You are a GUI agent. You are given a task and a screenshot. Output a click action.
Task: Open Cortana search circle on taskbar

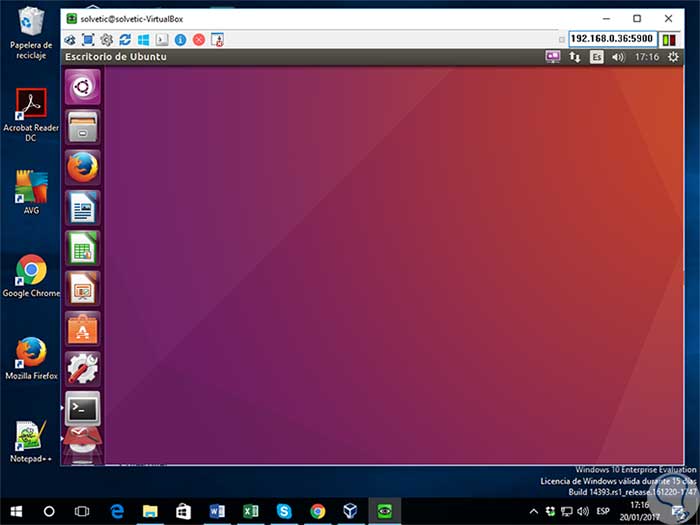click(x=49, y=511)
